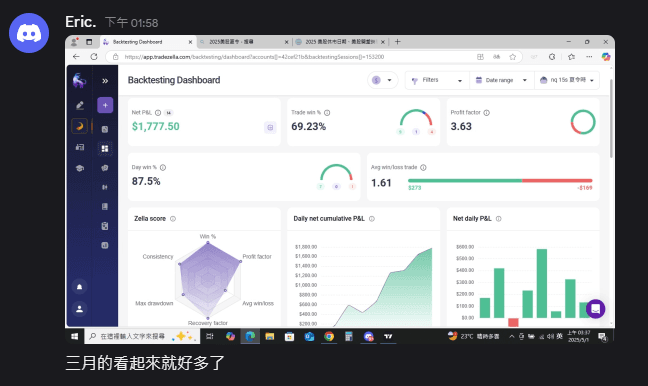Click the Avg win/loss value 1.61
Viewport: 648px width, 386px height.
(381, 183)
